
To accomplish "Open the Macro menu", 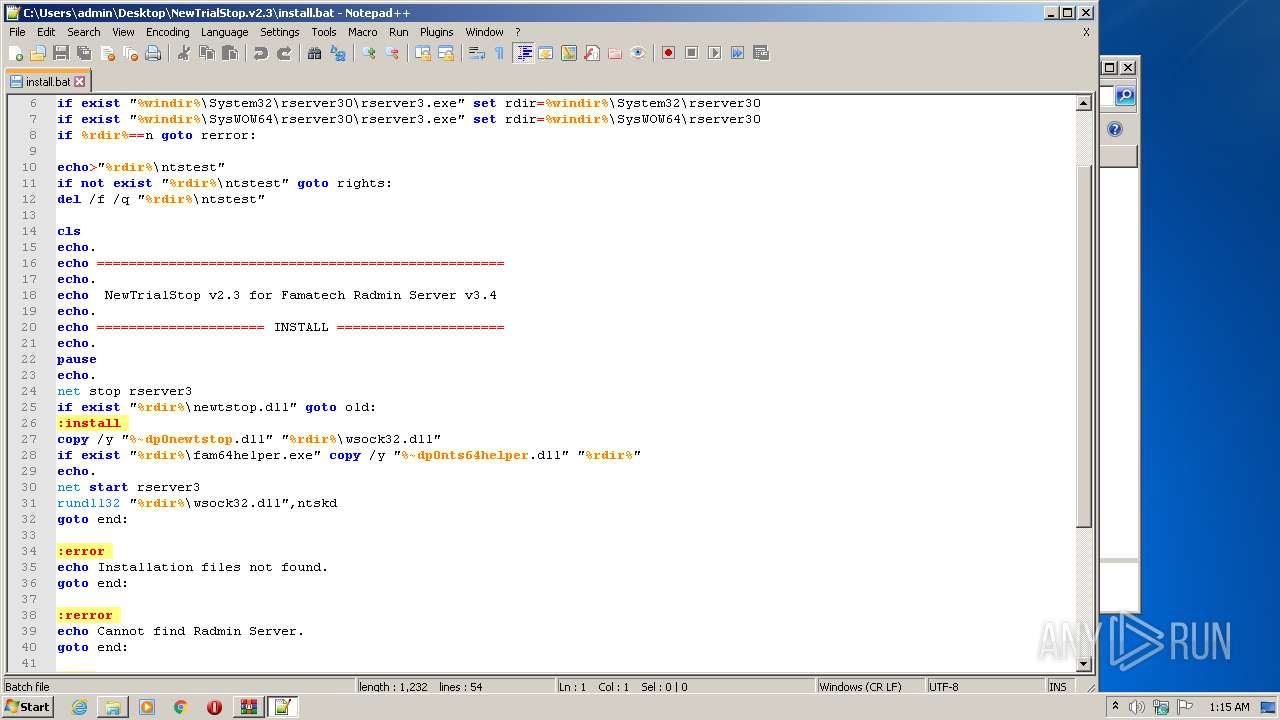I will pos(363,32).
